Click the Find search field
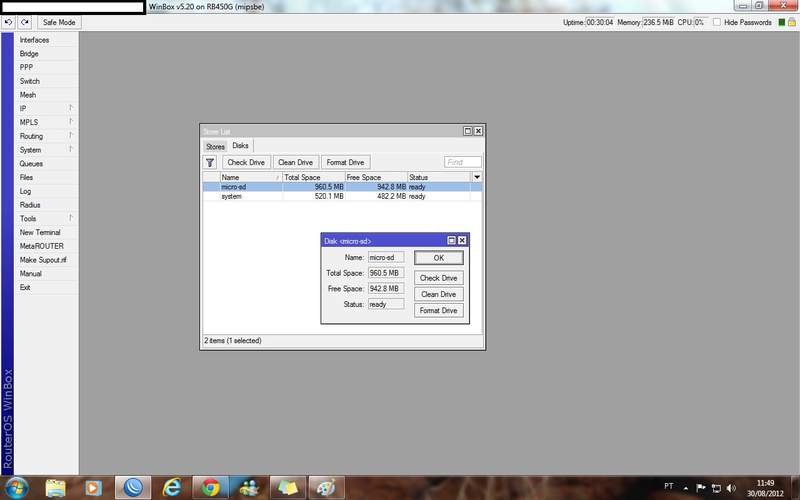This screenshot has width=800, height=500. click(463, 162)
